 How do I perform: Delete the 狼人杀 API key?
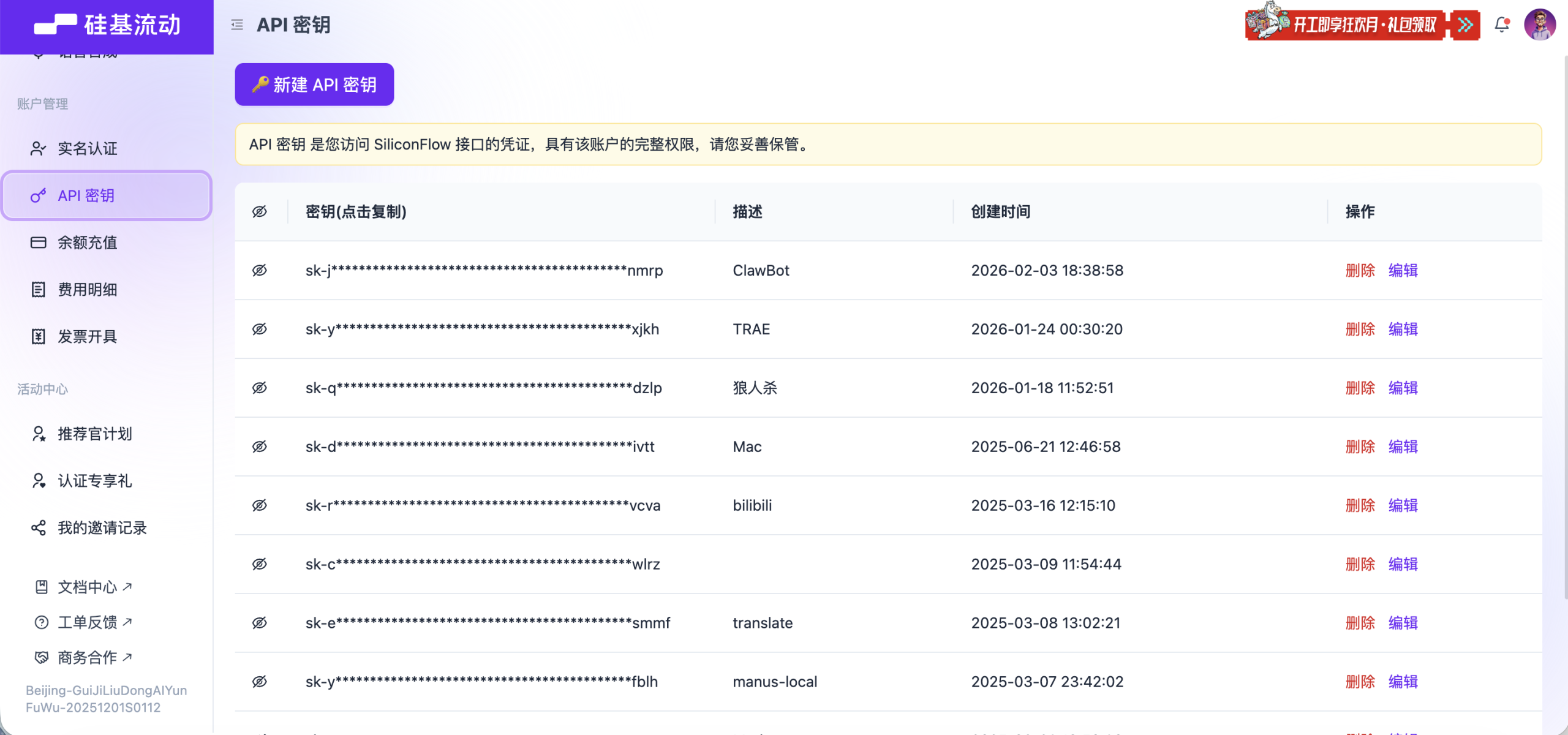[1360, 388]
